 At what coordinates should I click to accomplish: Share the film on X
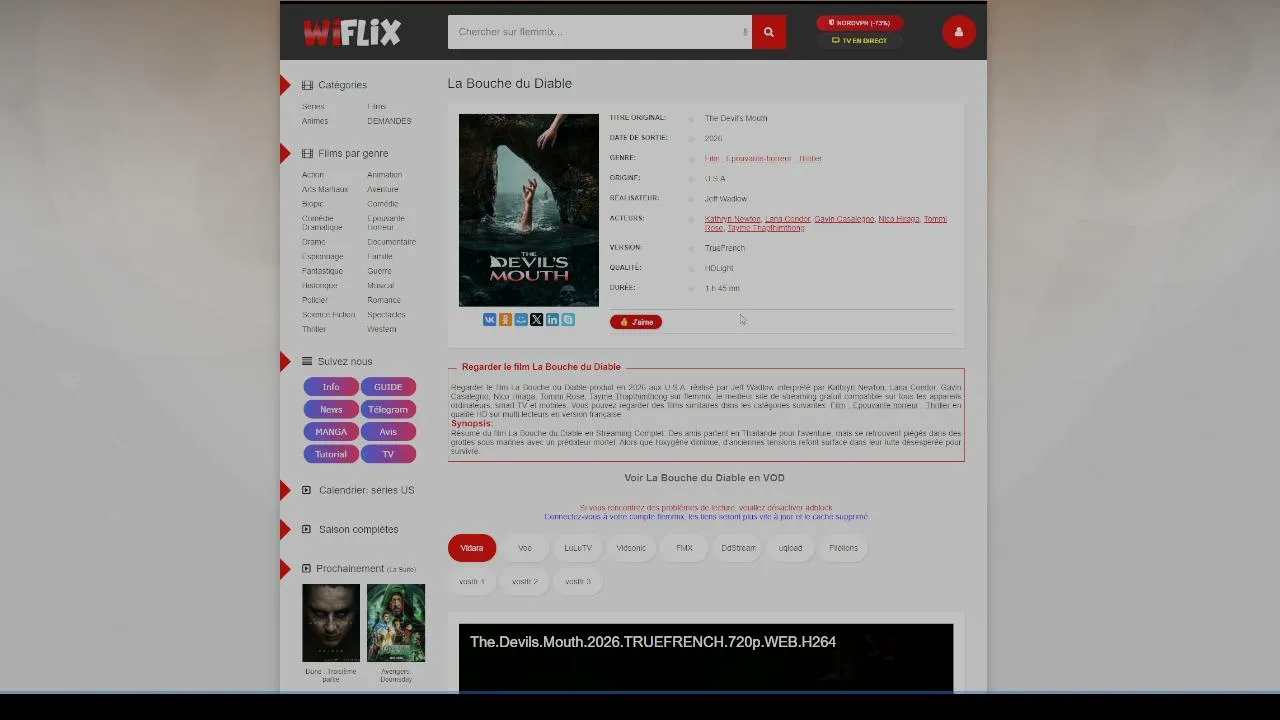(x=537, y=320)
